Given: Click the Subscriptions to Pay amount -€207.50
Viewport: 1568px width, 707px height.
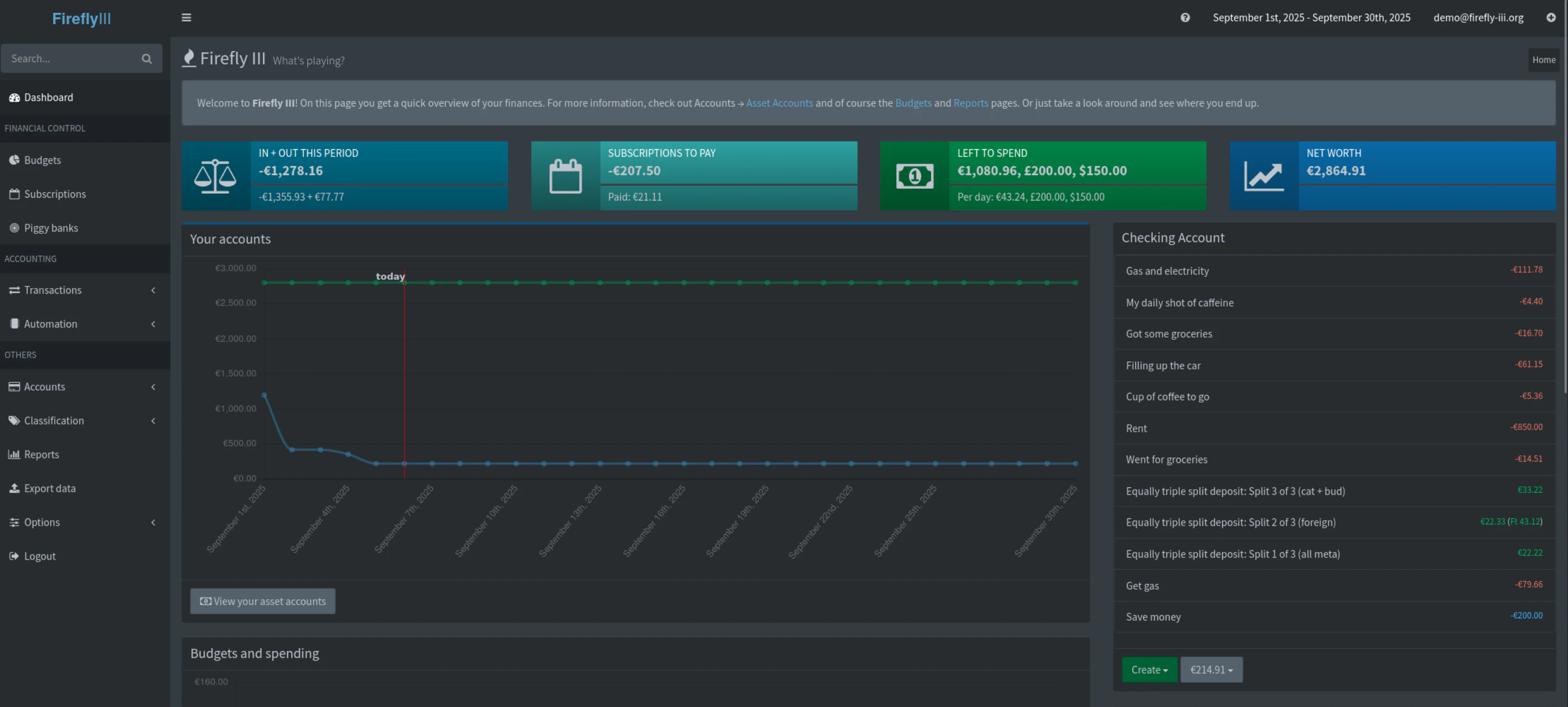Looking at the screenshot, I should (633, 171).
